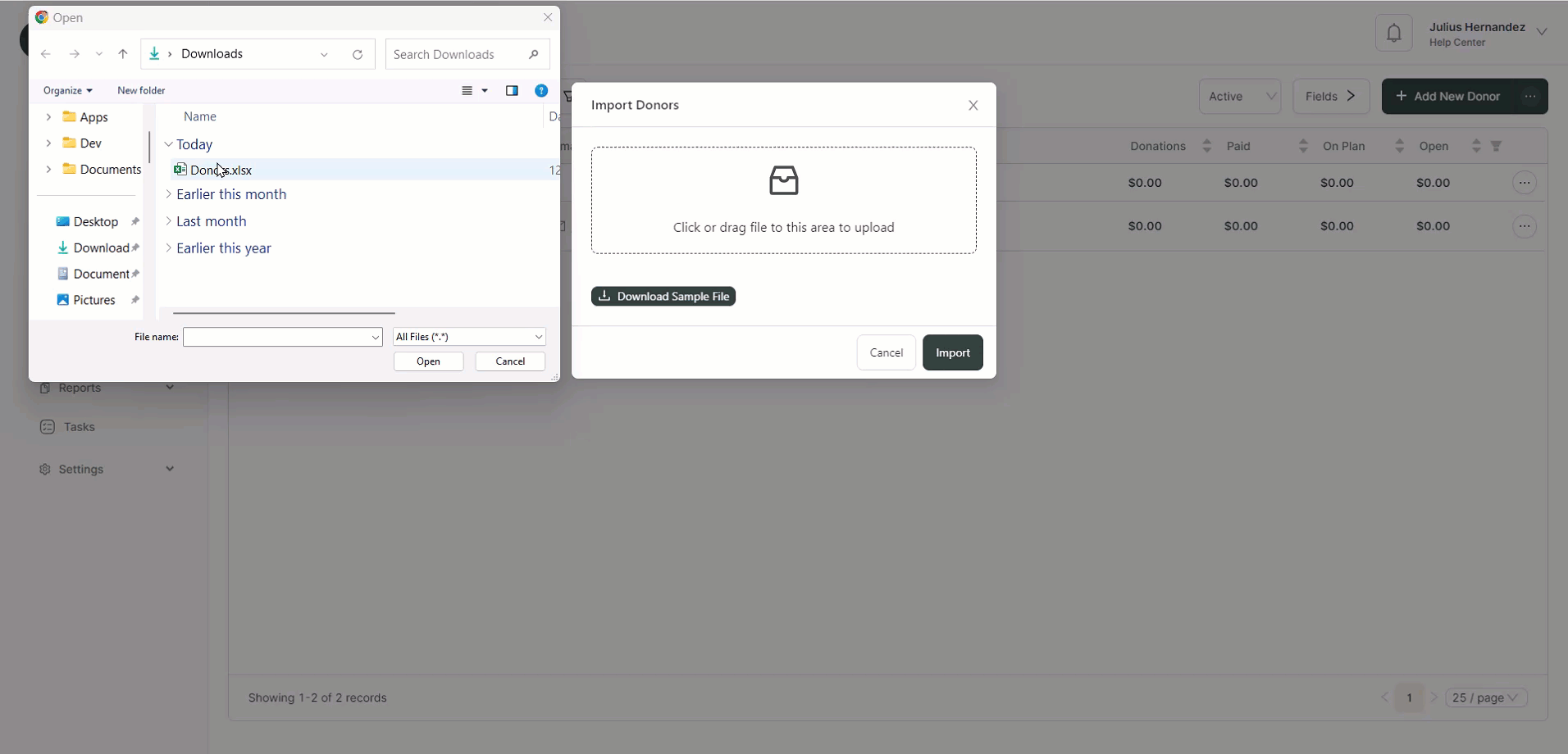Click the File name input field
This screenshot has height=754, width=1568.
[x=276, y=337]
